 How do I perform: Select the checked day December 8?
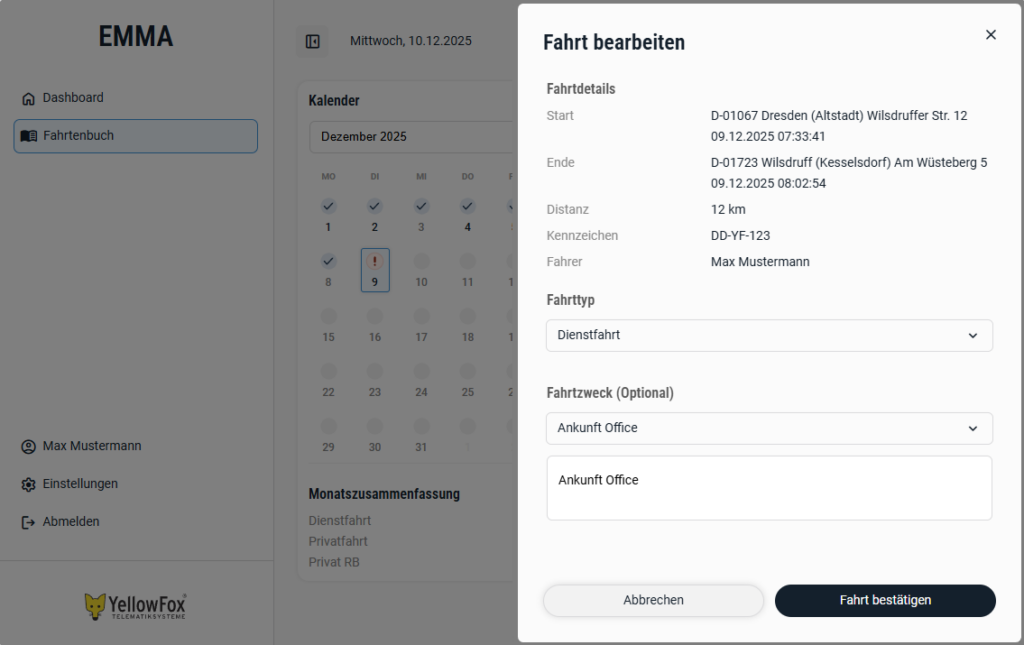point(328,269)
